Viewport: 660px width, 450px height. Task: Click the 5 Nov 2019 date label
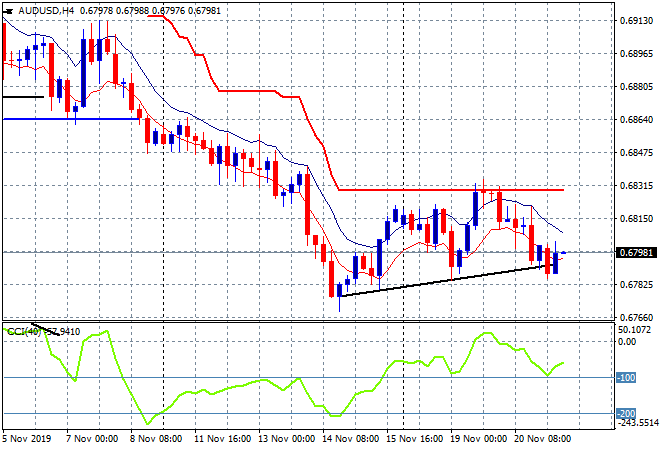27,439
